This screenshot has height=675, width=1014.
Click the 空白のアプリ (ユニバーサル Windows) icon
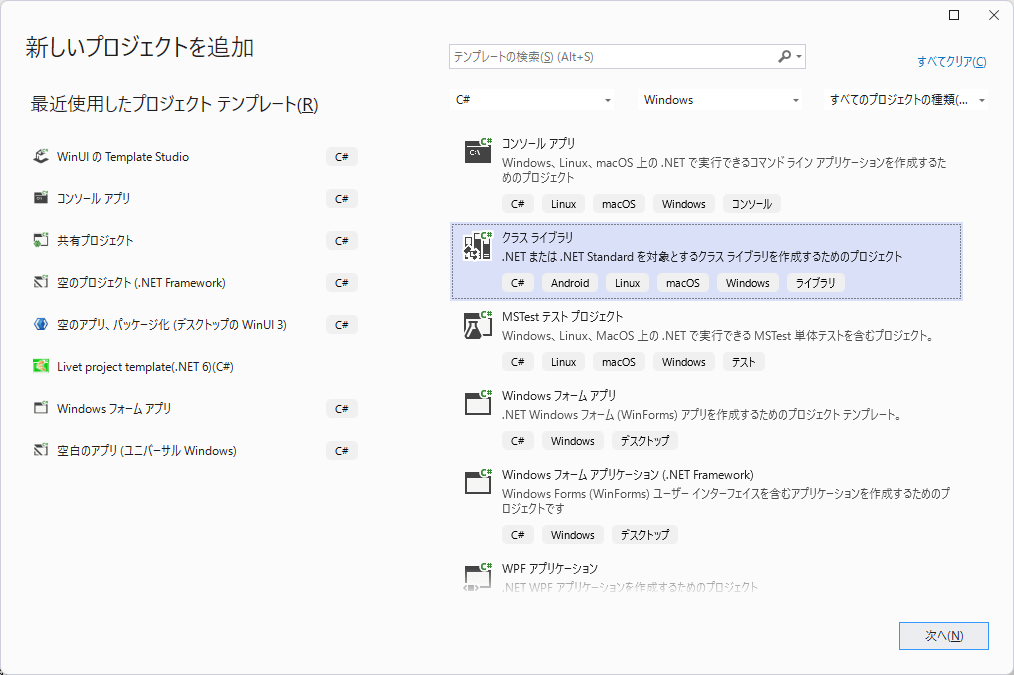tap(41, 451)
